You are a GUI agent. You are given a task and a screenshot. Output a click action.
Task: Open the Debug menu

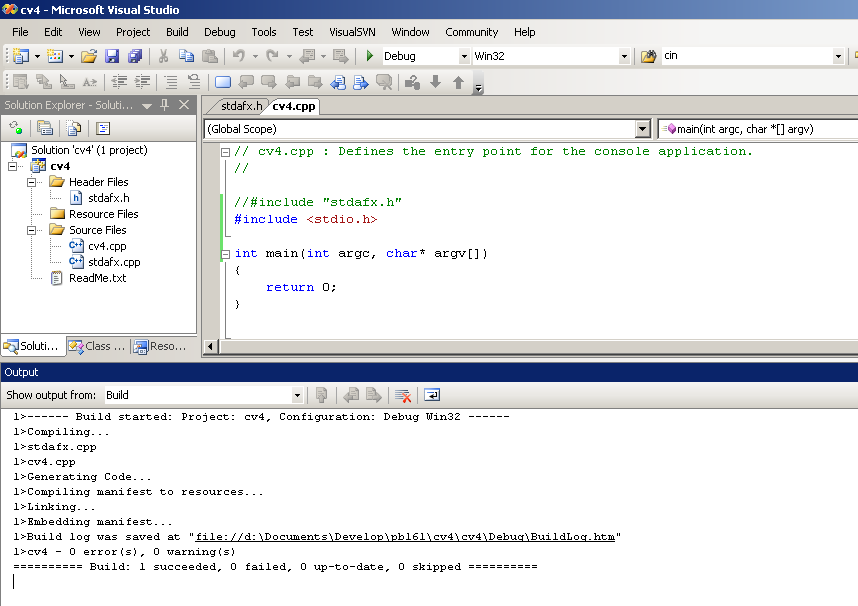pyautogui.click(x=219, y=32)
